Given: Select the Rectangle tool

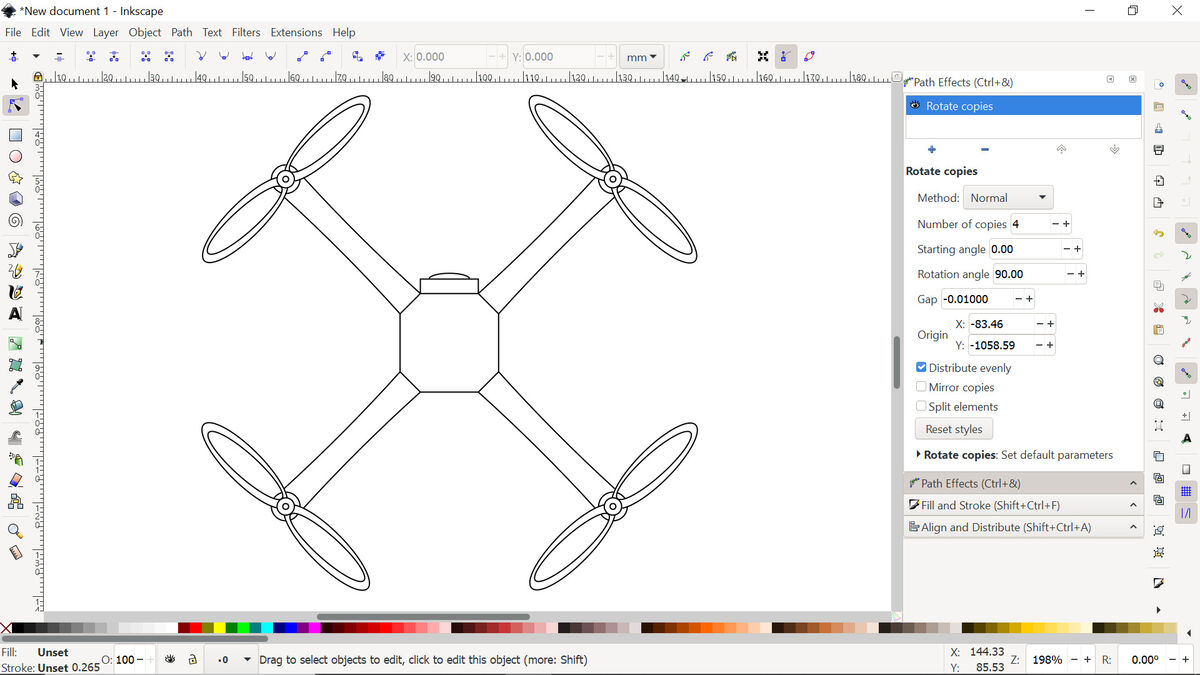Looking at the screenshot, I should [15, 135].
